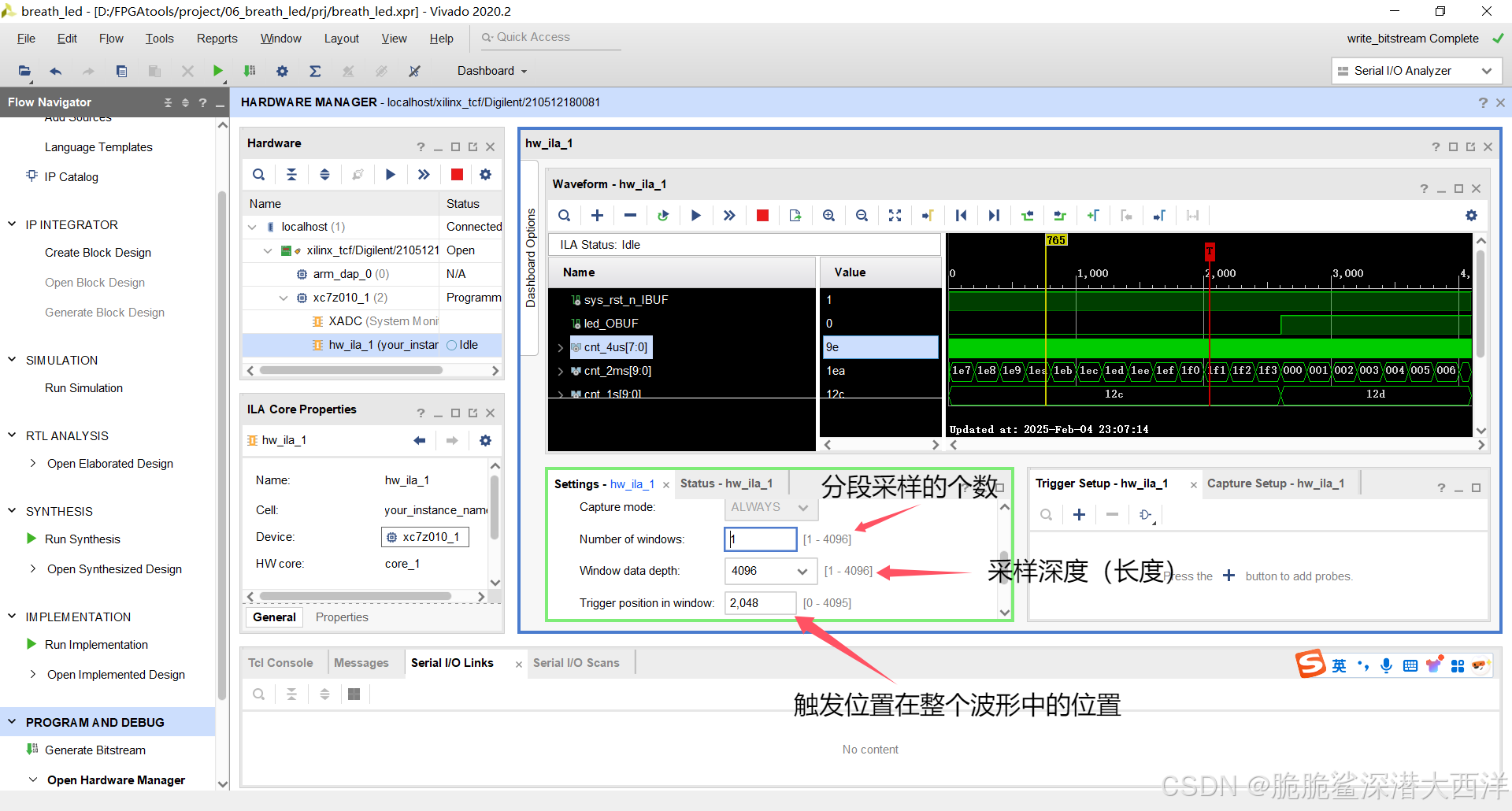Viewport: 1512px width, 811px height.
Task: Go to waveform start time
Action: (961, 216)
